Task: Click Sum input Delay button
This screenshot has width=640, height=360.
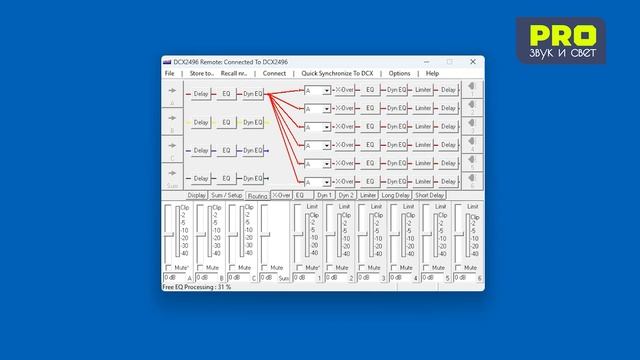Action: [x=200, y=178]
